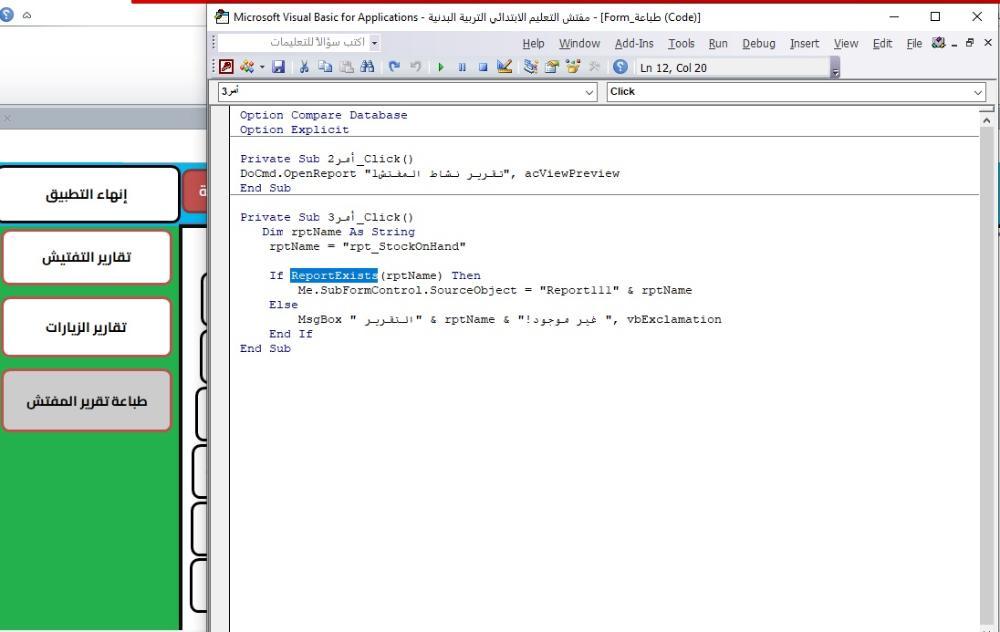The height and width of the screenshot is (632, 1000).
Task: Run the macro with the play icon
Action: pyautogui.click(x=442, y=68)
